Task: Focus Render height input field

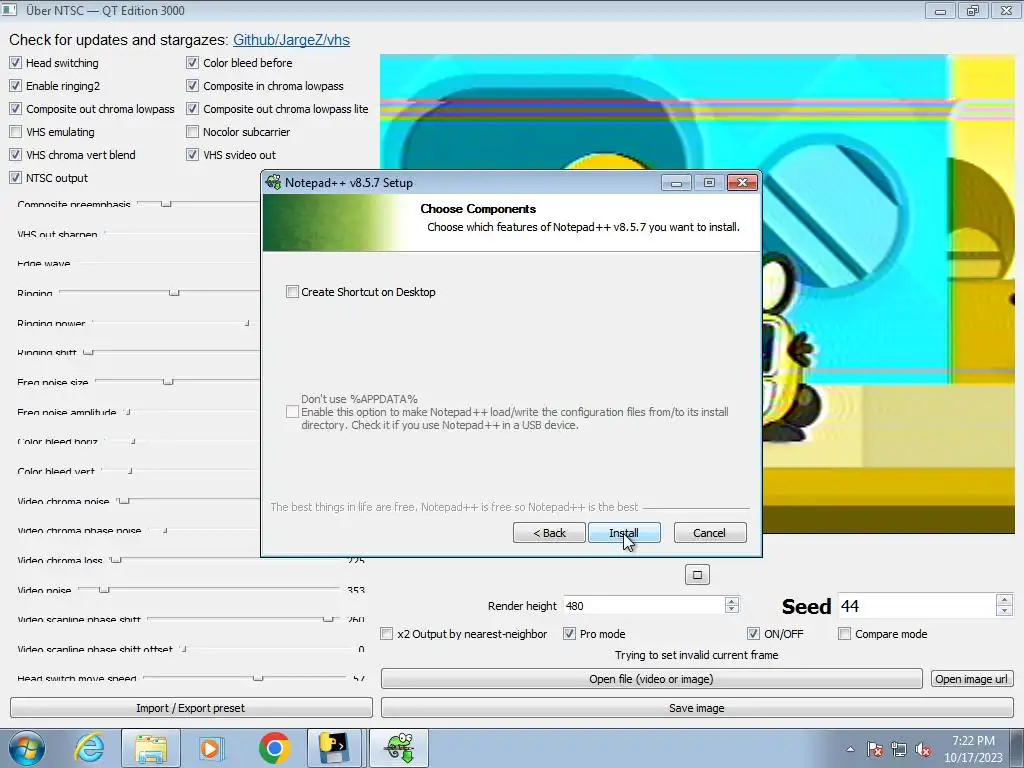Action: click(x=644, y=606)
